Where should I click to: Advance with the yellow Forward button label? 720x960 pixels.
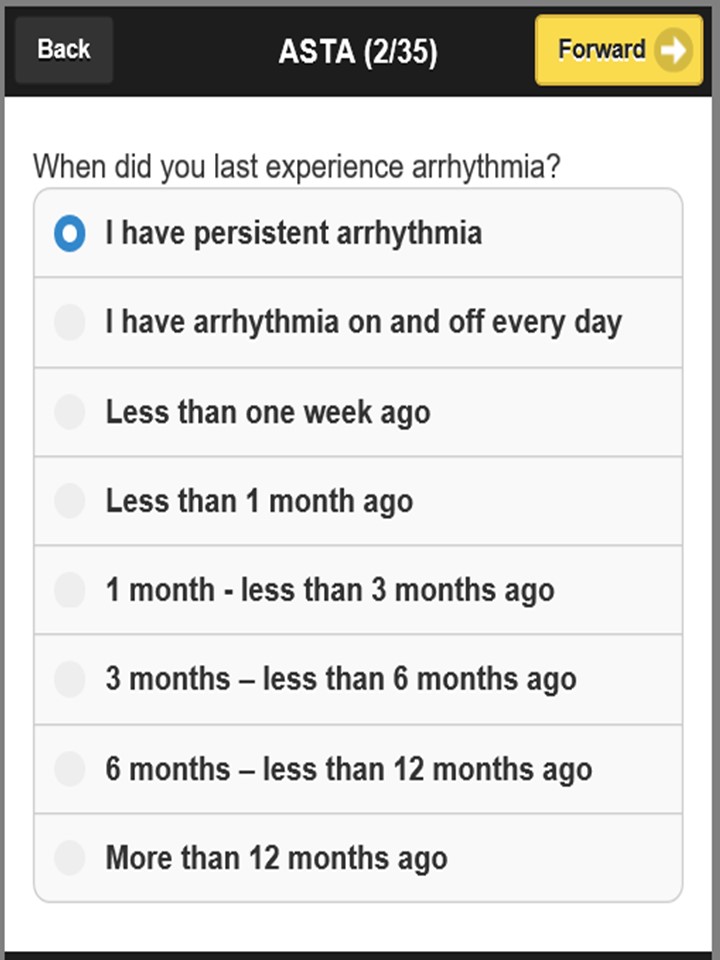coord(602,50)
